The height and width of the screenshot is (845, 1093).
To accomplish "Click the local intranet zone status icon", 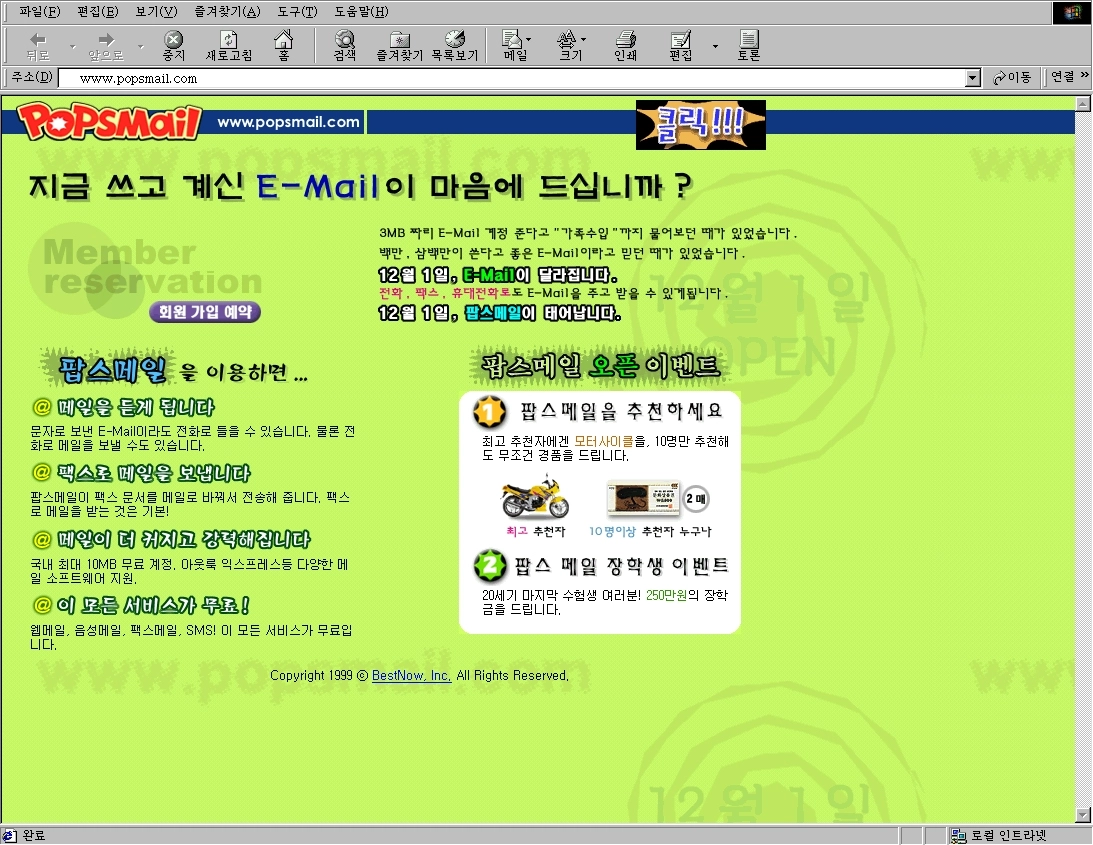I will (958, 835).
